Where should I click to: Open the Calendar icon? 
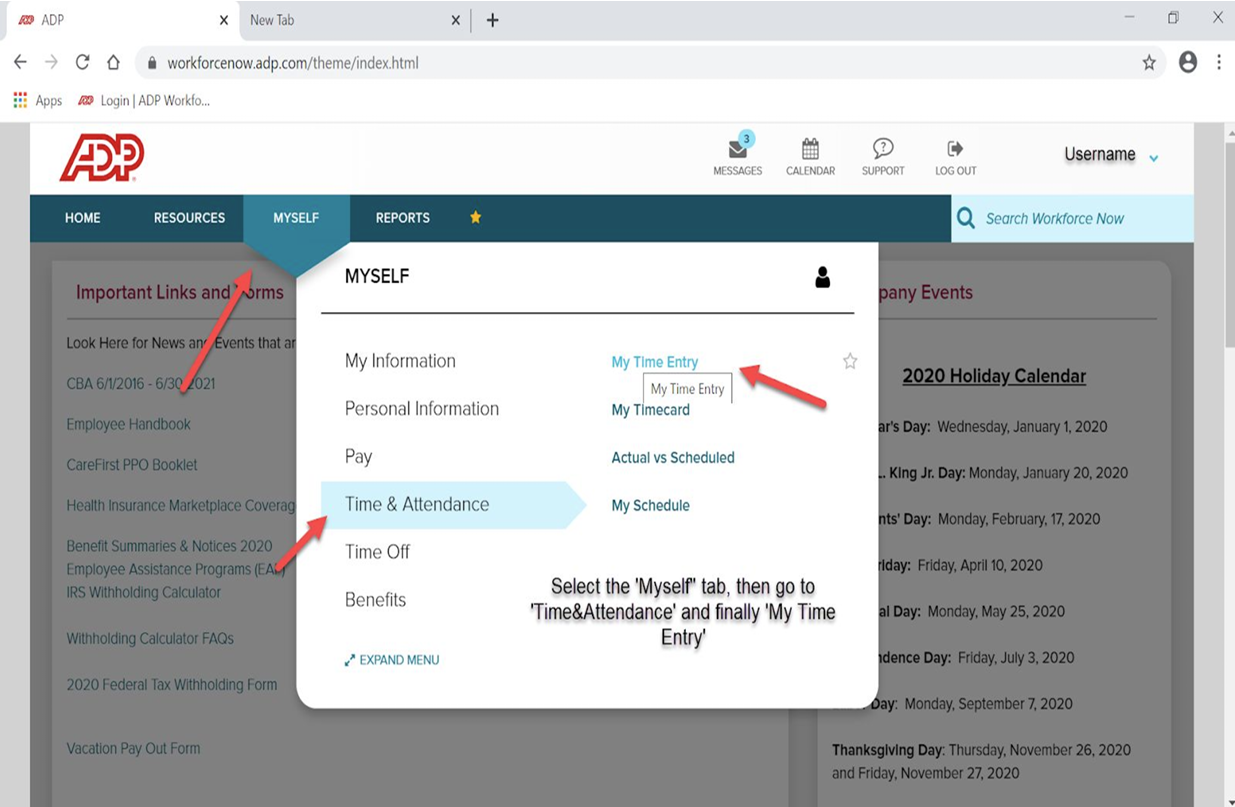pos(810,149)
